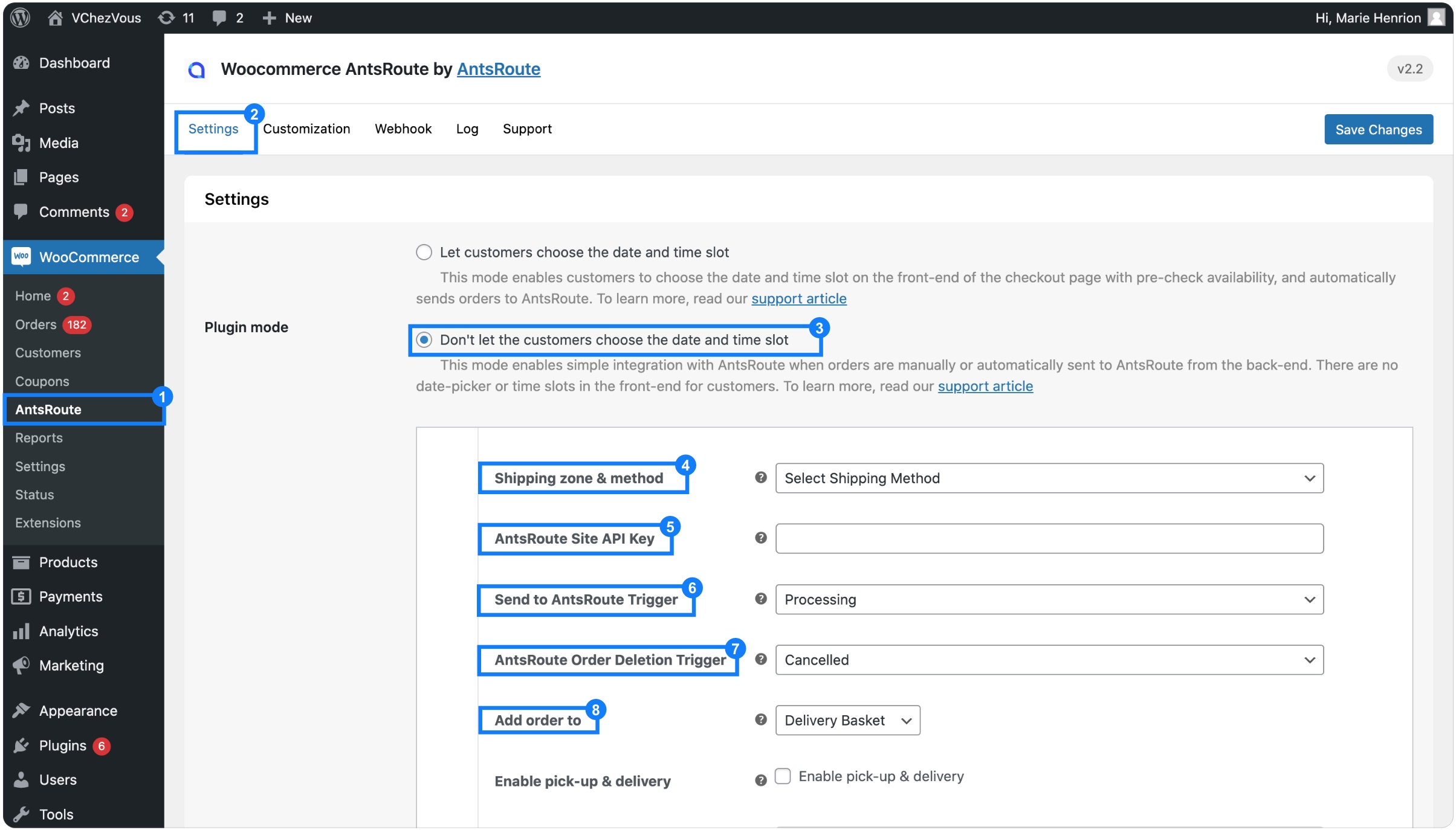Open support article link under second mode
The height and width of the screenshot is (830, 1456).
[x=985, y=386]
